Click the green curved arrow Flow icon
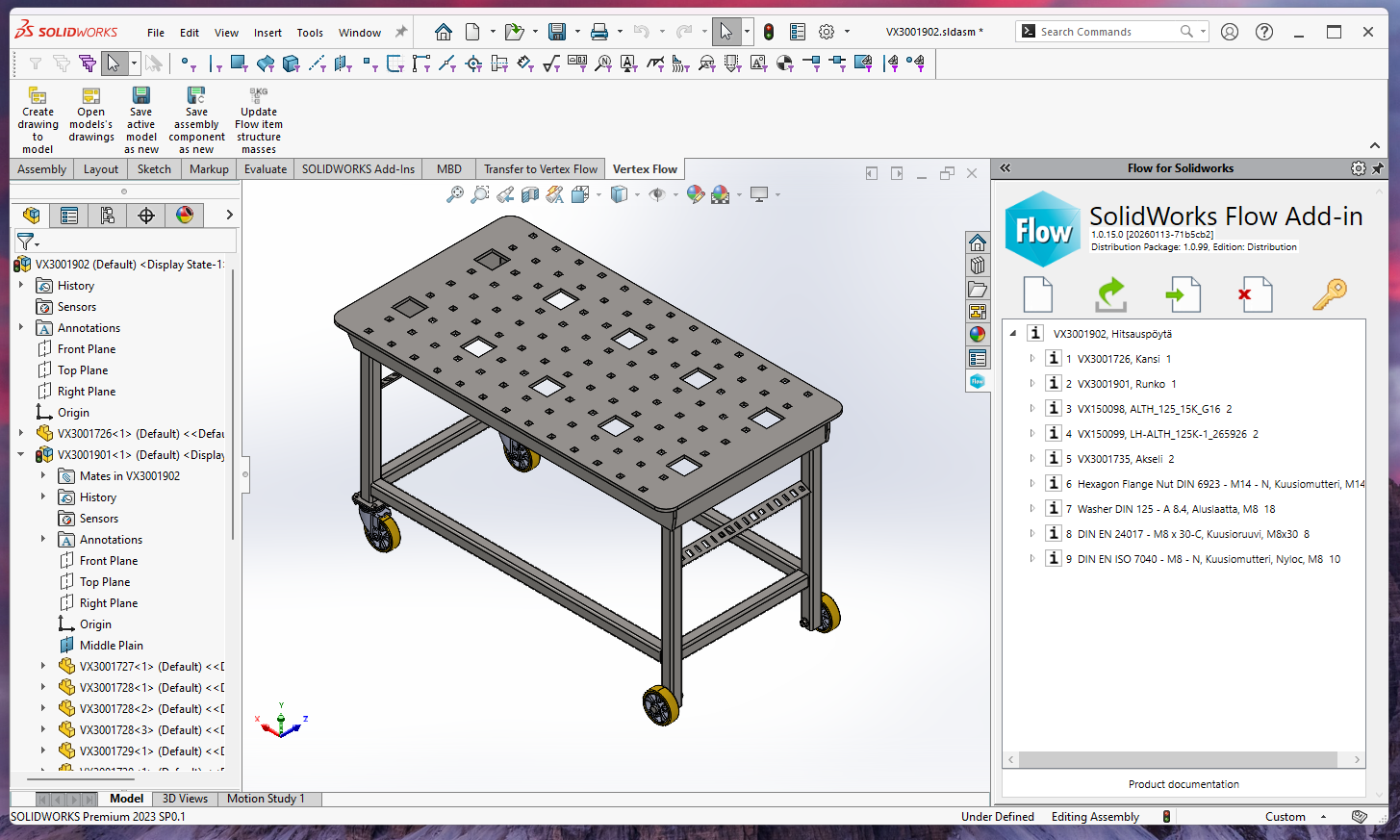Screen dimensions: 1400x840 tap(1110, 294)
